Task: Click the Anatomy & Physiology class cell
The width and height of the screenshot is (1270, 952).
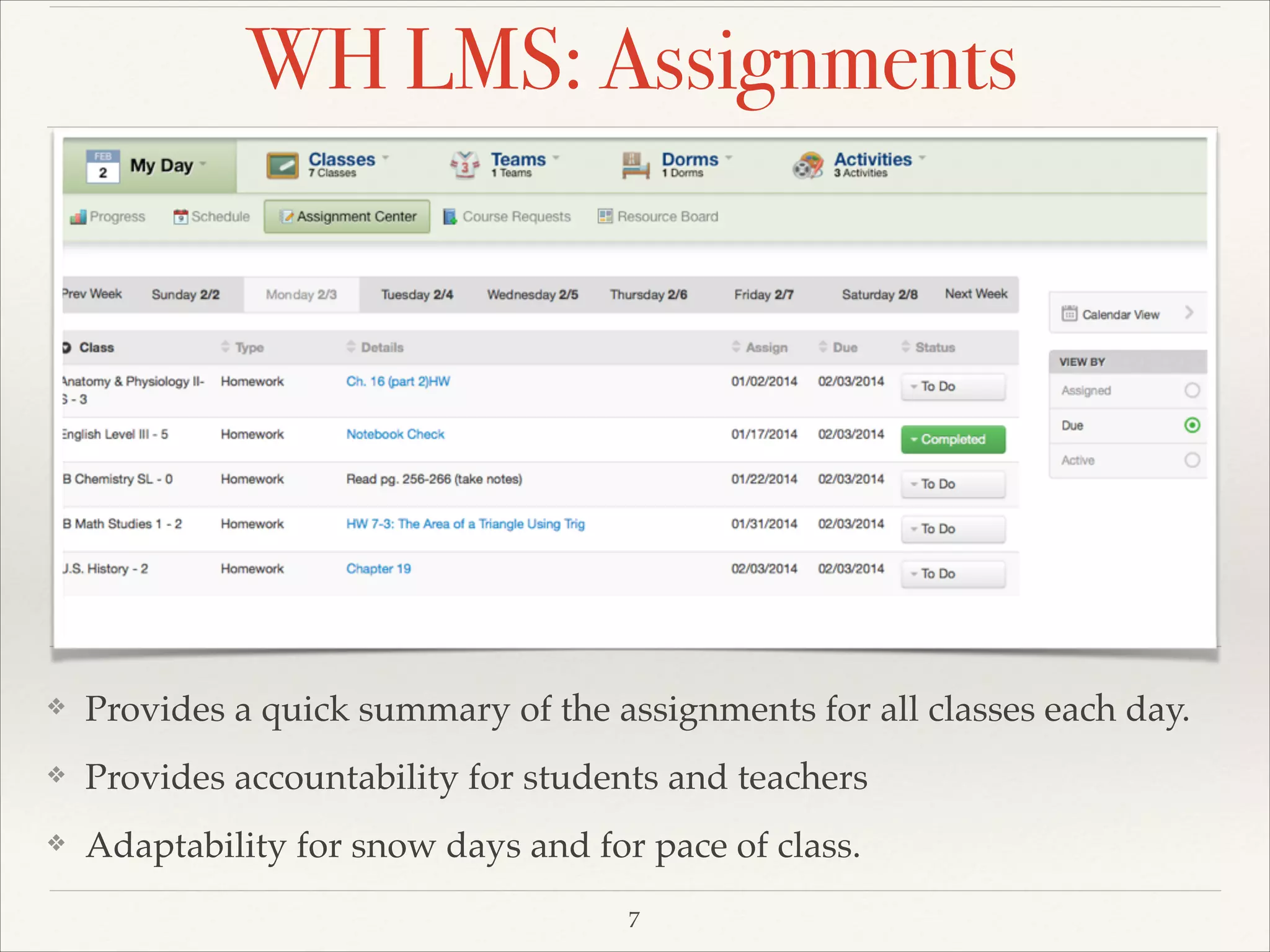Action: click(133, 390)
